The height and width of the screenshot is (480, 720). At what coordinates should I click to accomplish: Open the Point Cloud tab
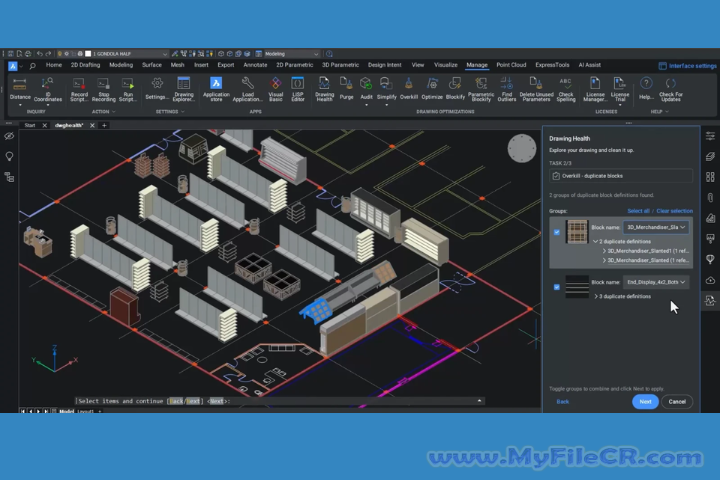511,65
